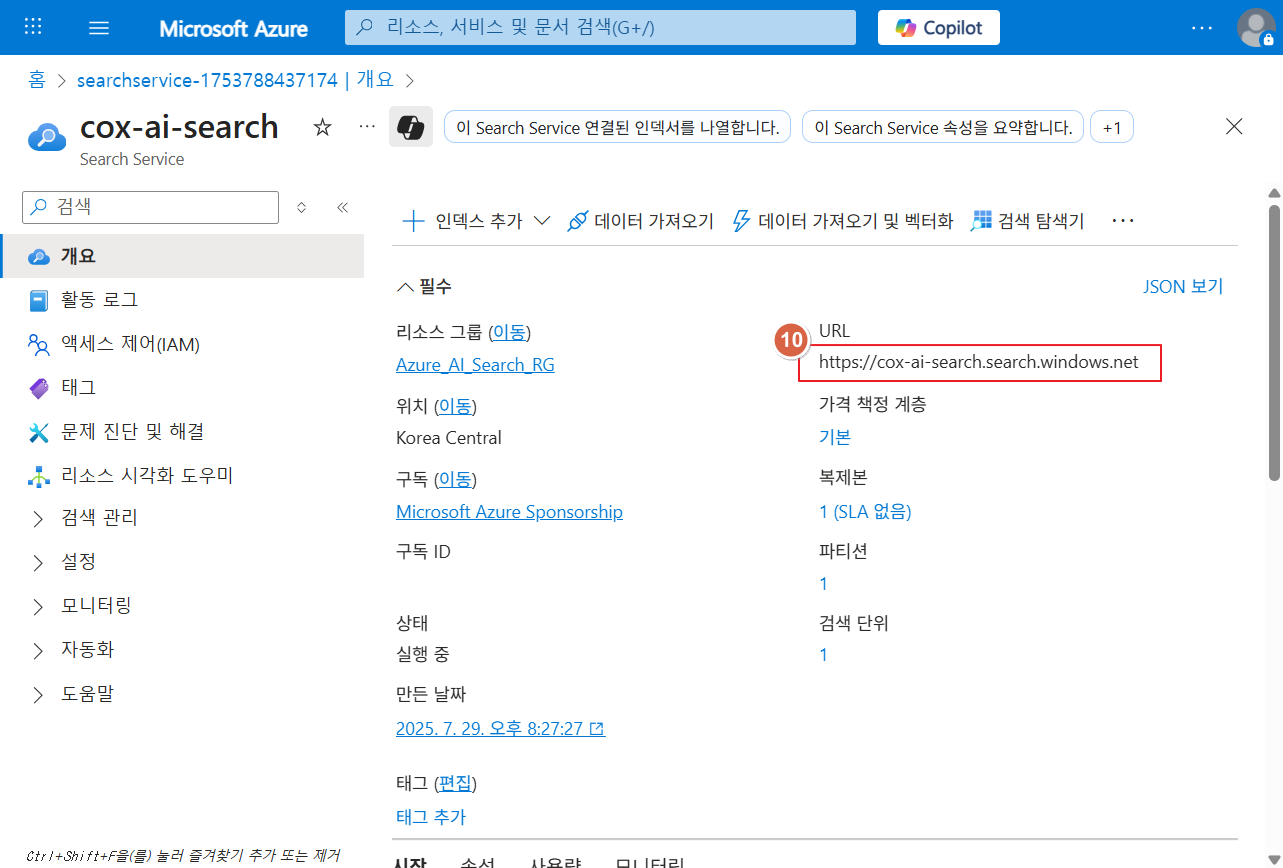
Task: Click the 파티션 value 1 link
Action: tap(824, 584)
